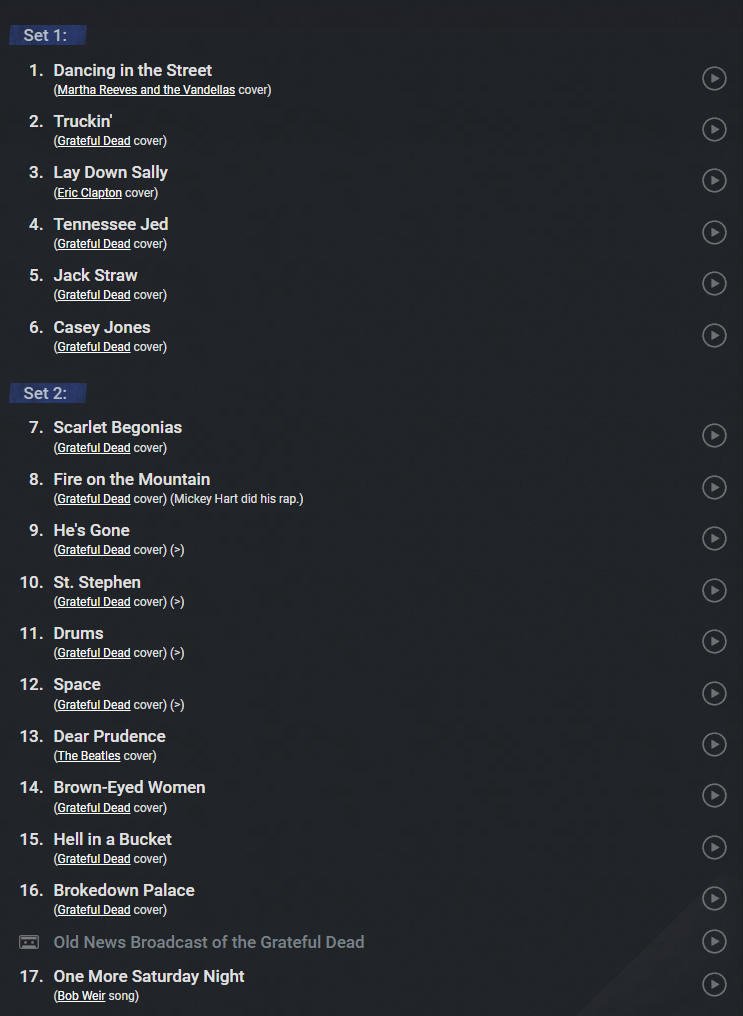The width and height of the screenshot is (743, 1016).
Task: Play Lay Down Sally track
Action: coord(714,181)
